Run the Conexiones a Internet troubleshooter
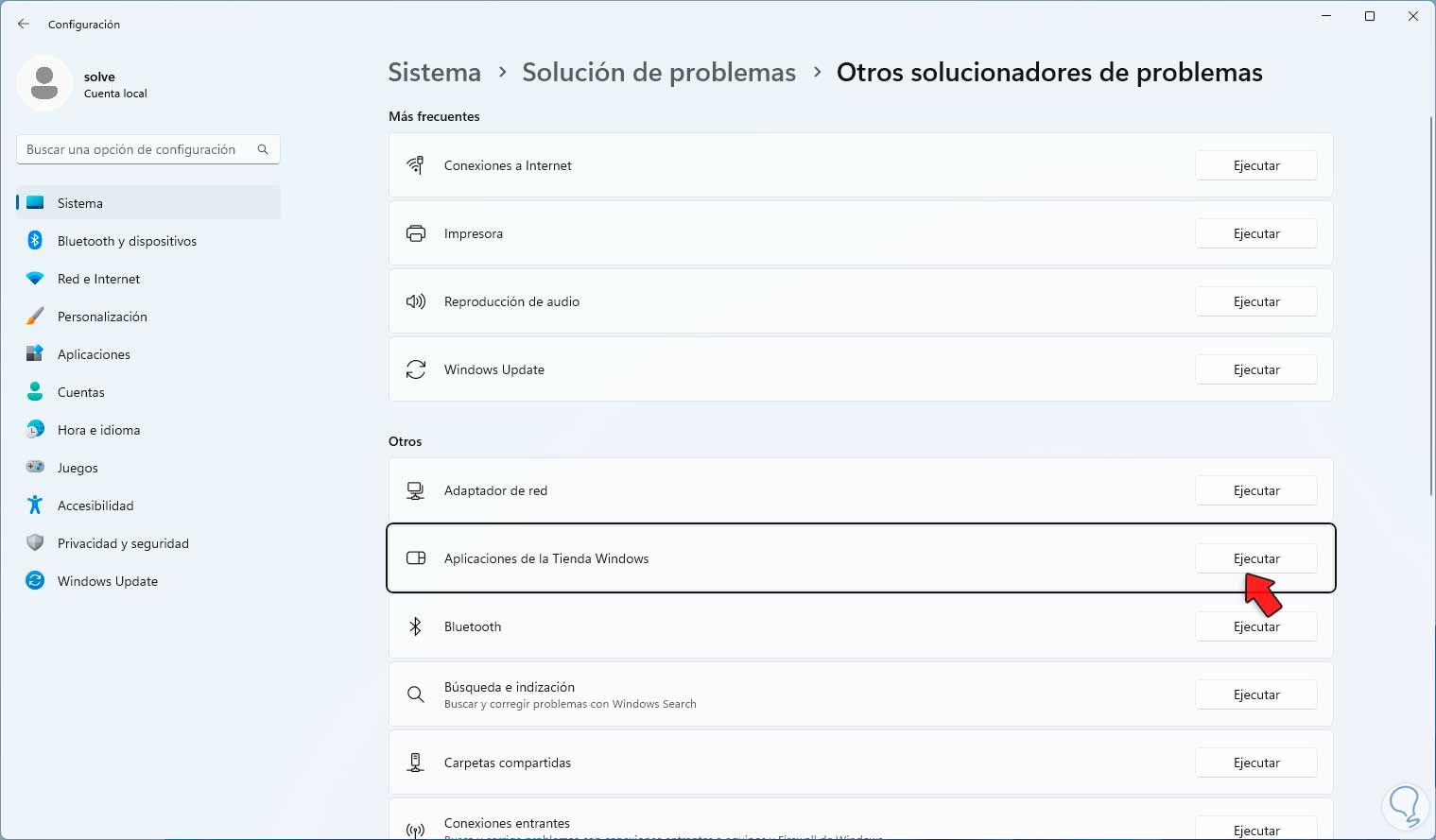Viewport: 1436px width, 840px height. [1255, 165]
